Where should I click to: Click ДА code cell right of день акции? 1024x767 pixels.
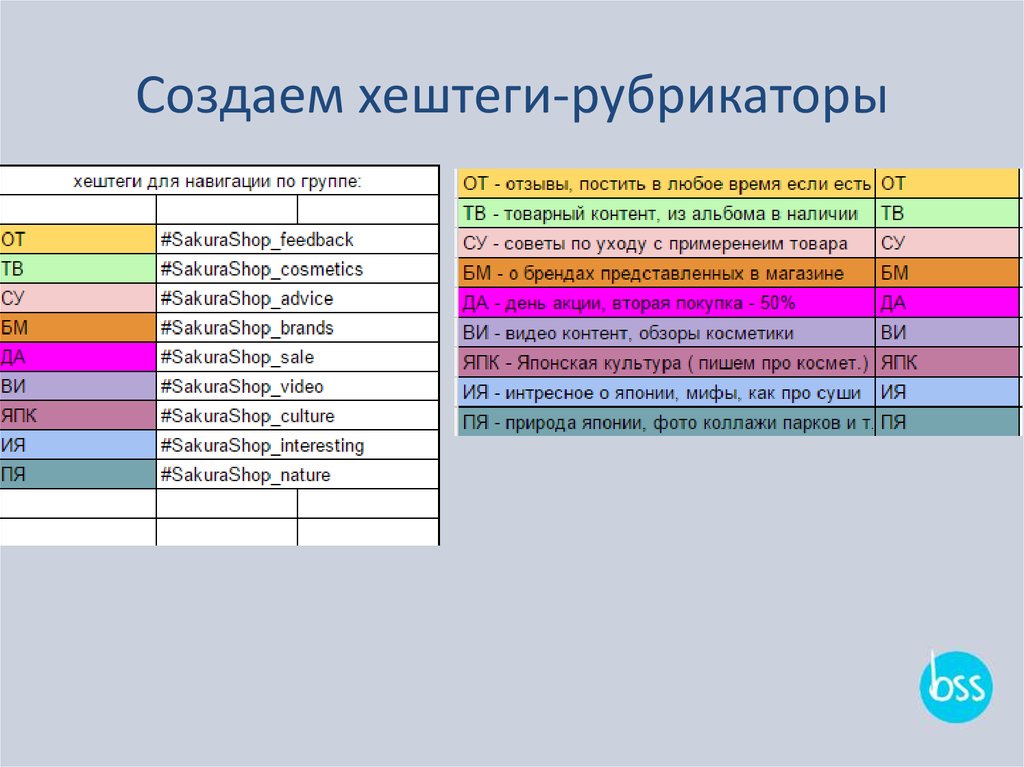pos(947,303)
